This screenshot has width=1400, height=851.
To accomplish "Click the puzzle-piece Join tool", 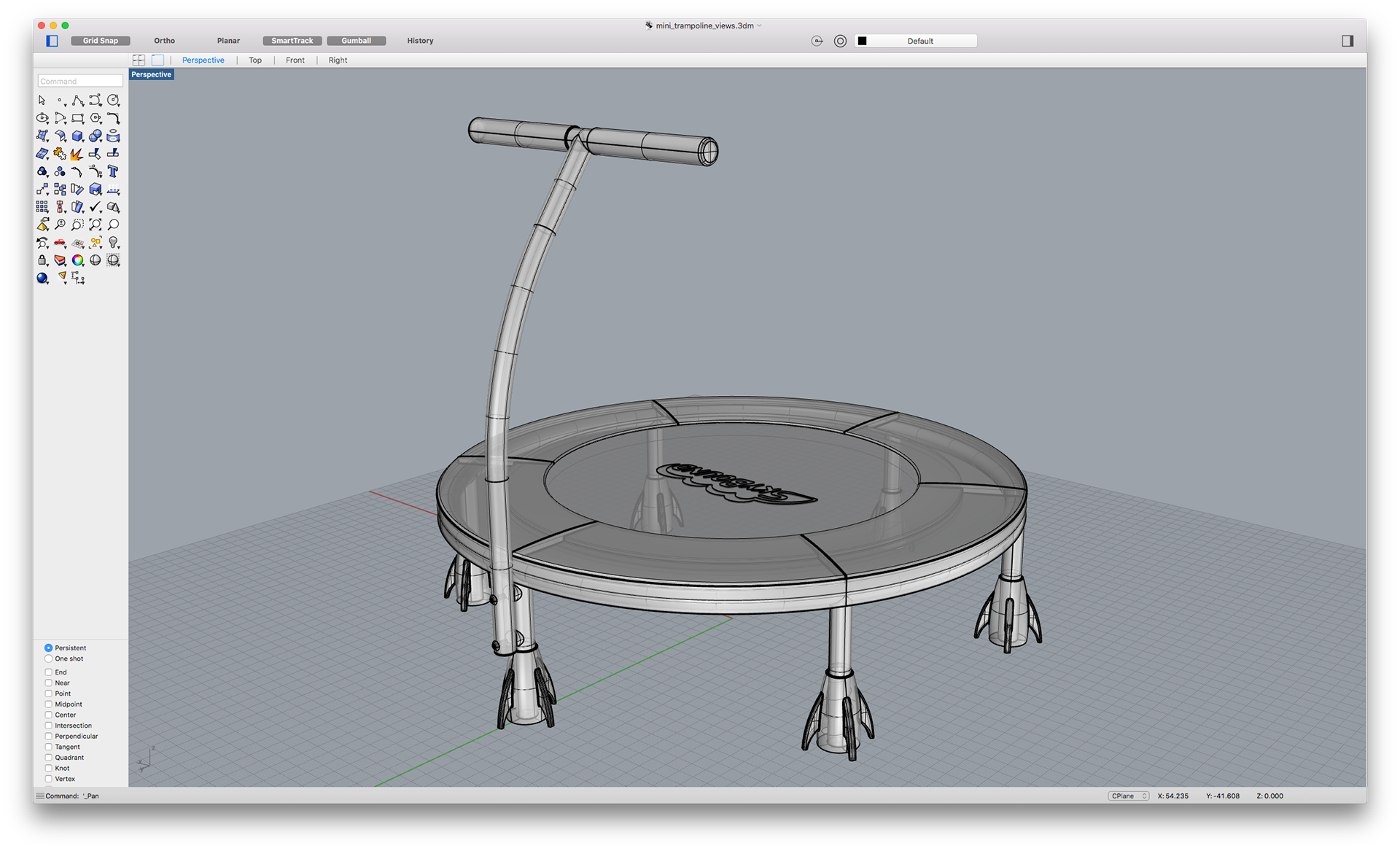I will point(60,154).
